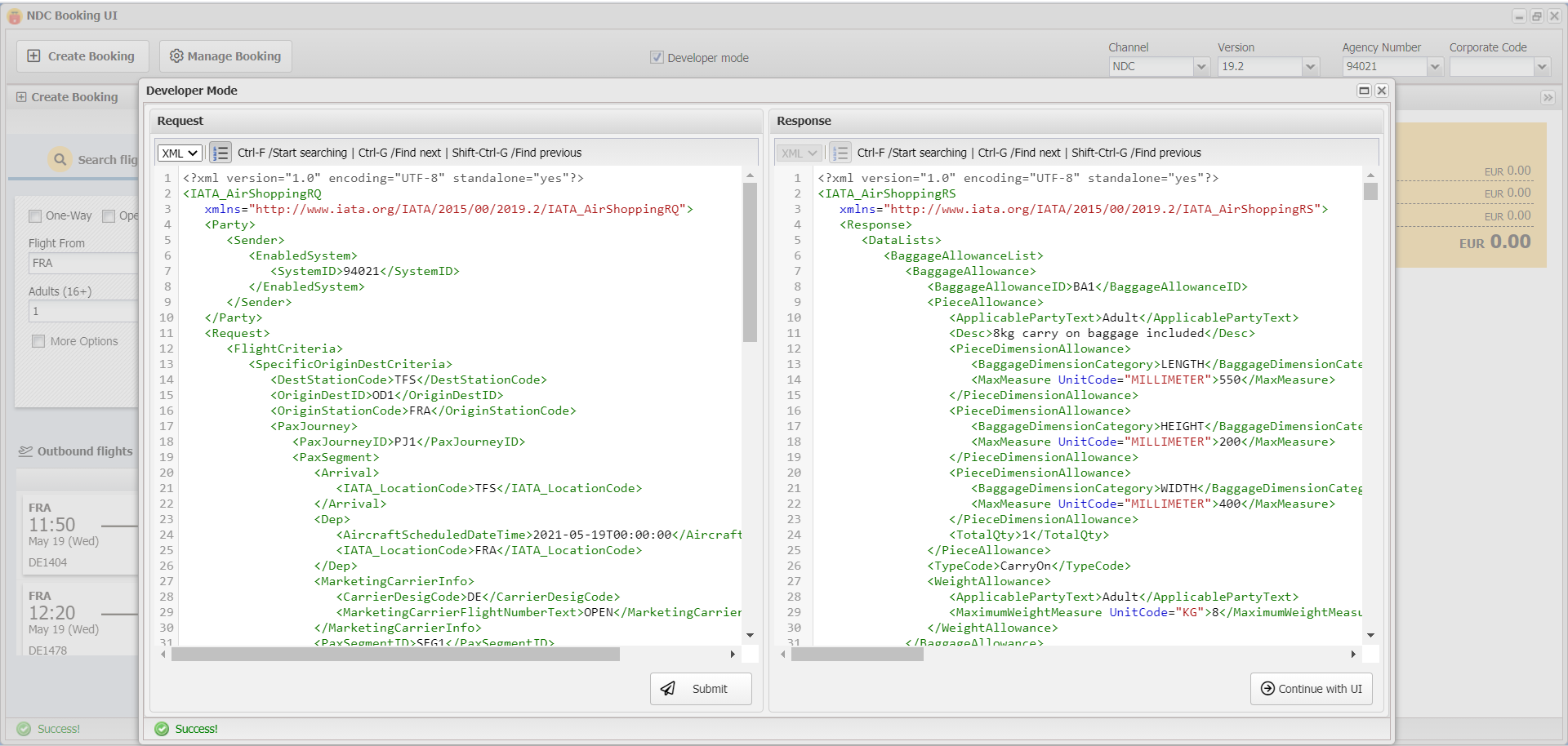Enable the One-Way checkbox
This screenshot has height=746, width=1568.
(35, 215)
